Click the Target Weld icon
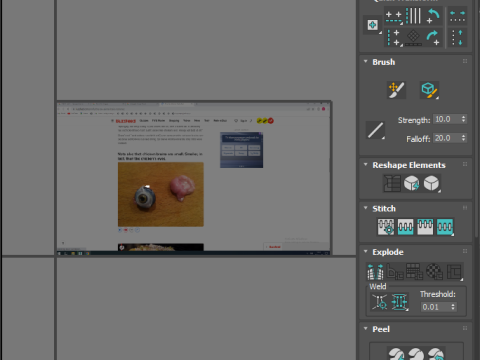Screen dimensions: 480x360 380,302
